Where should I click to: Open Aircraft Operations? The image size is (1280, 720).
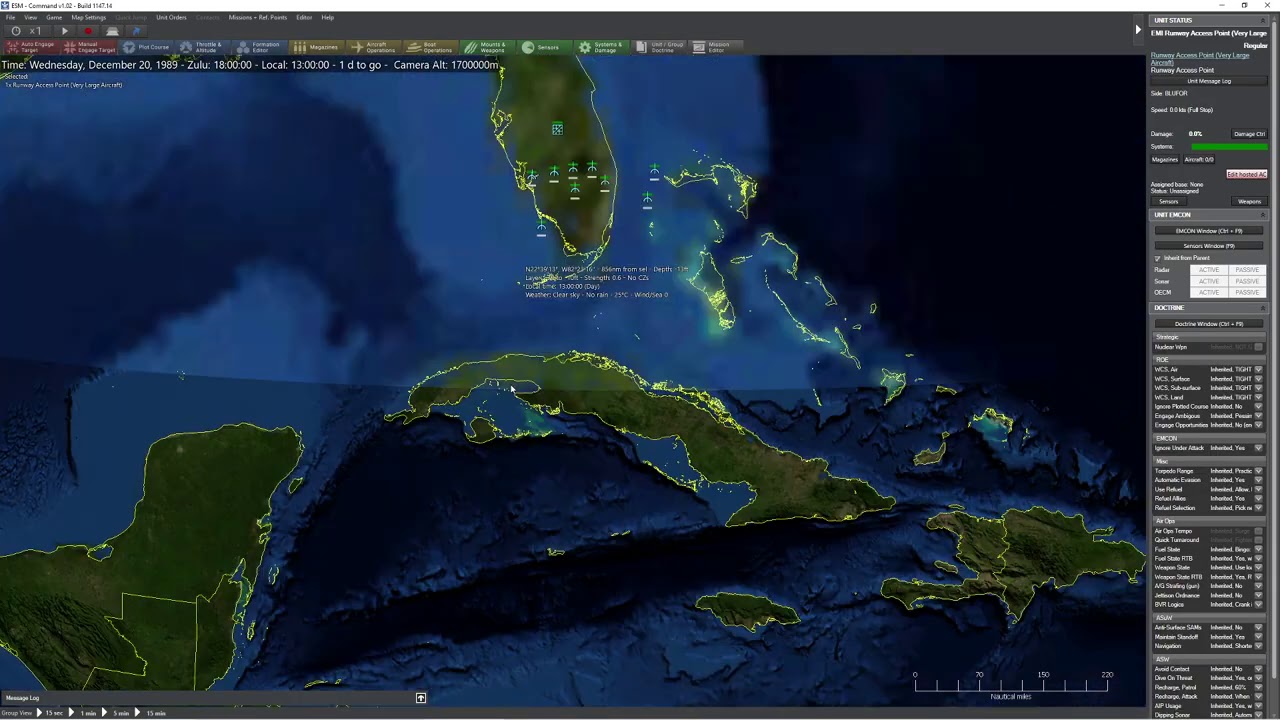(x=373, y=47)
